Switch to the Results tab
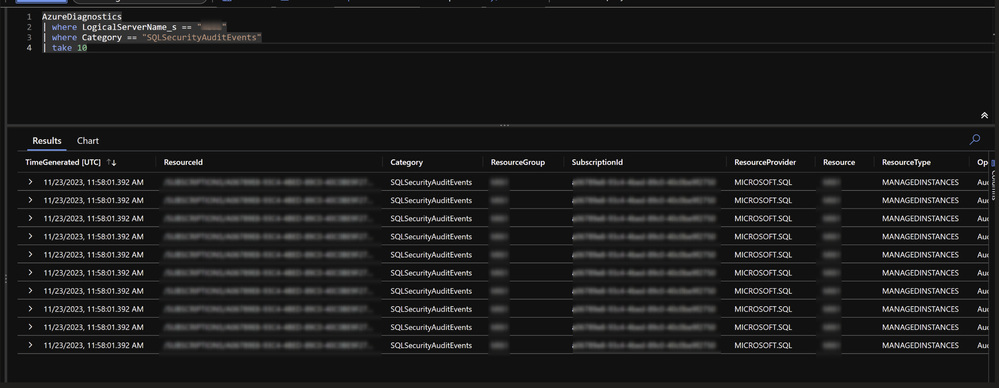The width and height of the screenshot is (999, 388). (47, 141)
